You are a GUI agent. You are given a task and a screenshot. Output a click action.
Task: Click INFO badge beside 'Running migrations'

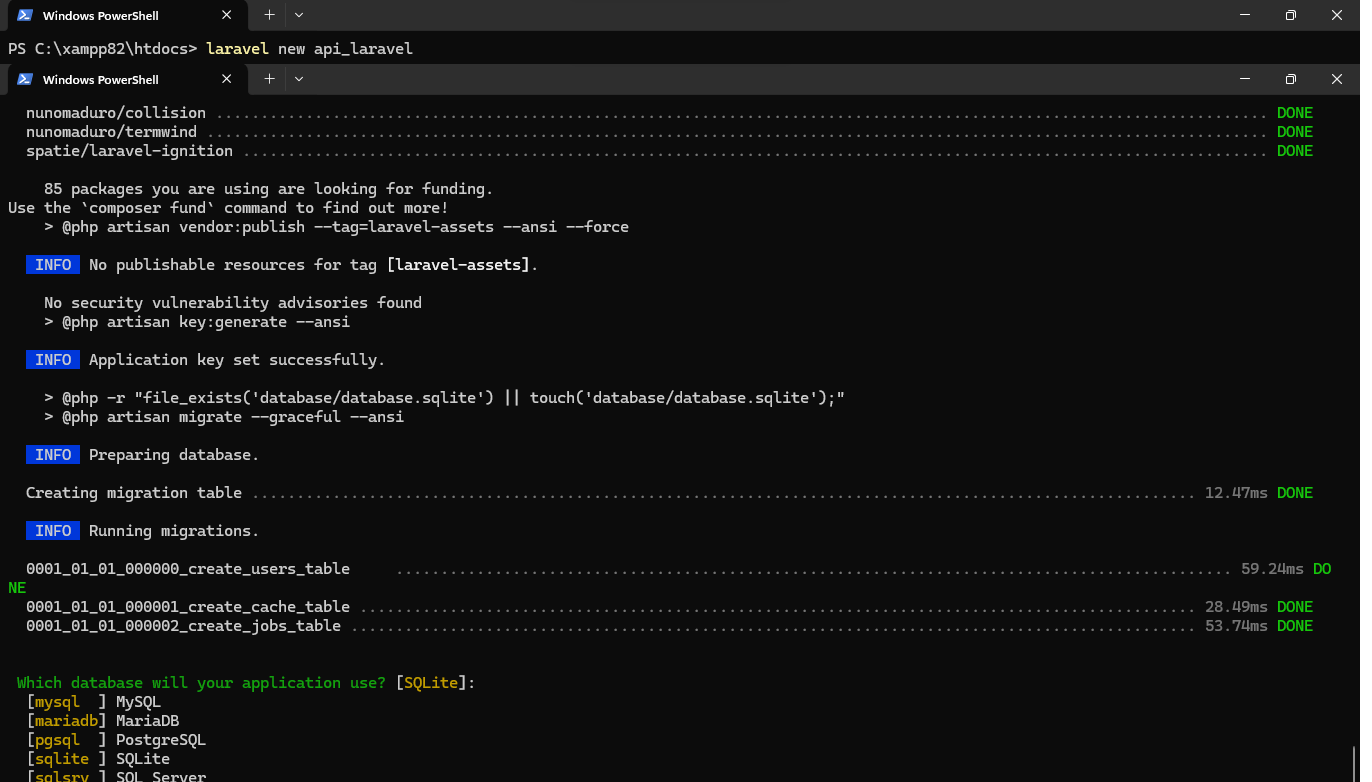coord(53,531)
